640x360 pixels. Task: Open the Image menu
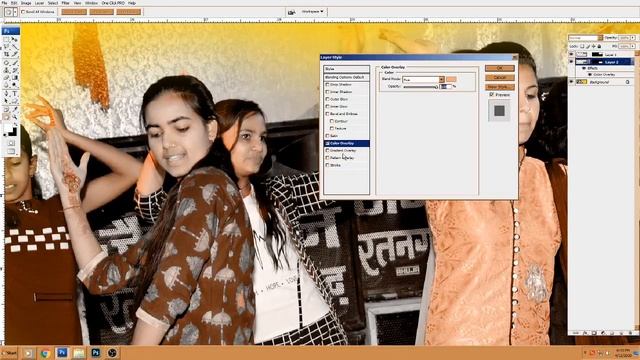click(26, 2)
